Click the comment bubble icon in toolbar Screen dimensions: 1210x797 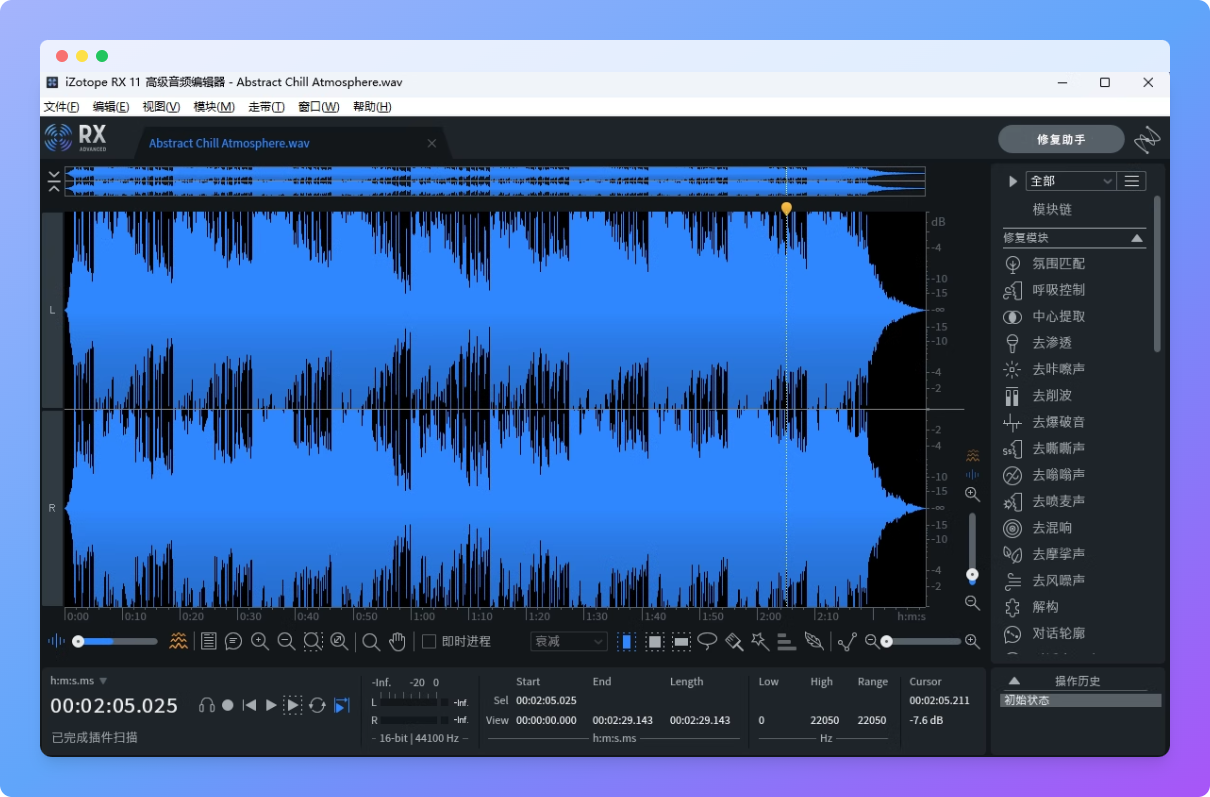234,641
